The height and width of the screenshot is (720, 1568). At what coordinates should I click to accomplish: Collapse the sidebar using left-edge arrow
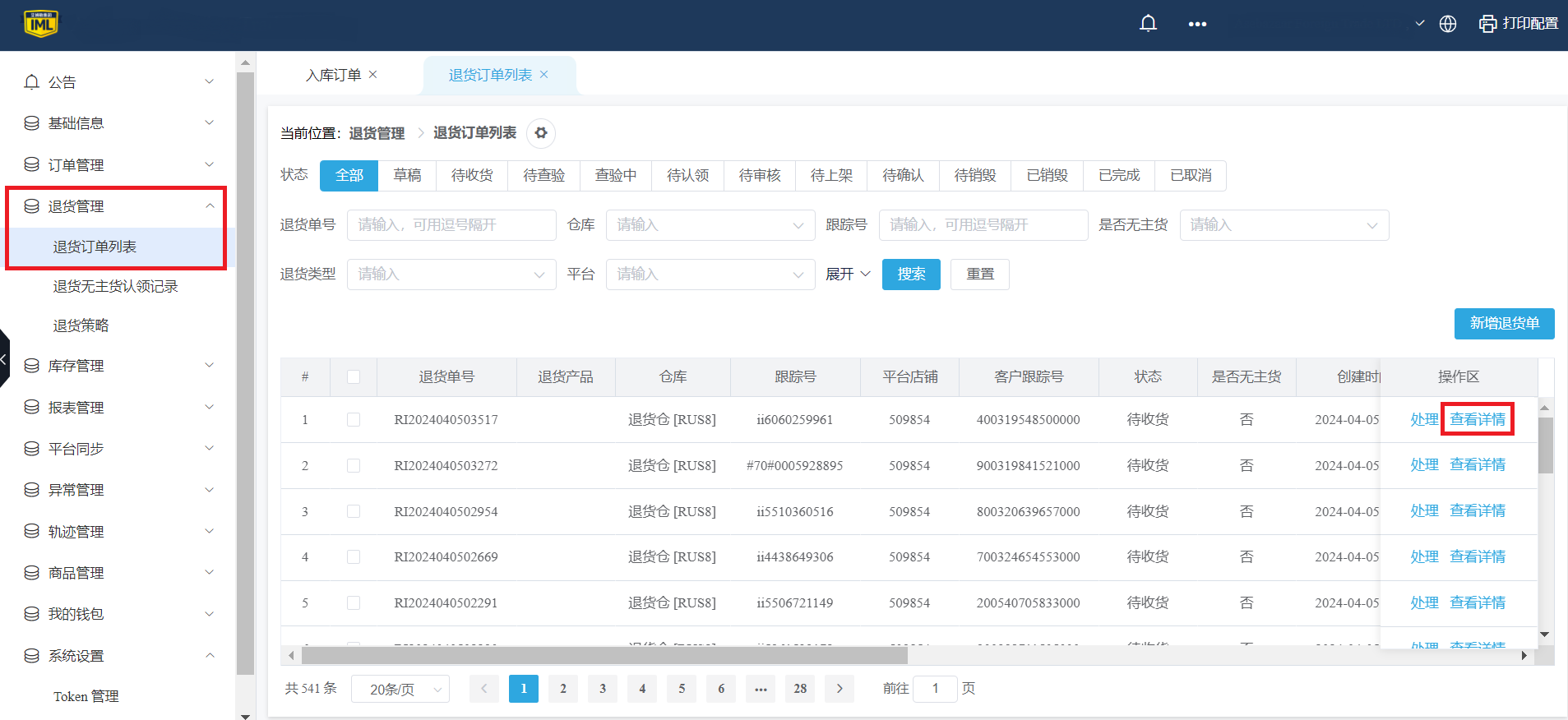coord(4,358)
